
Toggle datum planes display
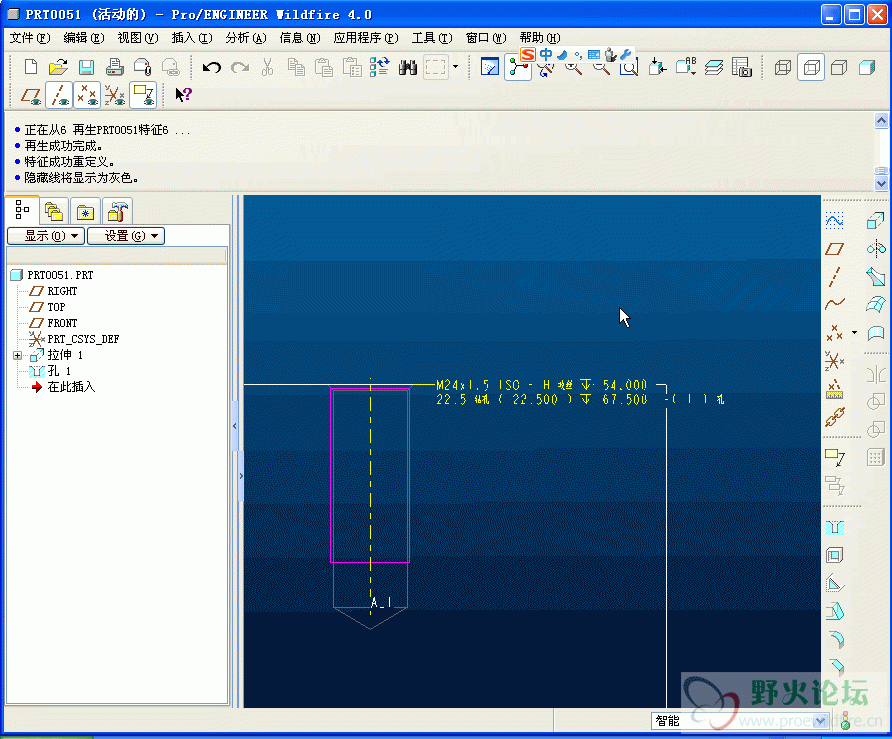(x=31, y=96)
